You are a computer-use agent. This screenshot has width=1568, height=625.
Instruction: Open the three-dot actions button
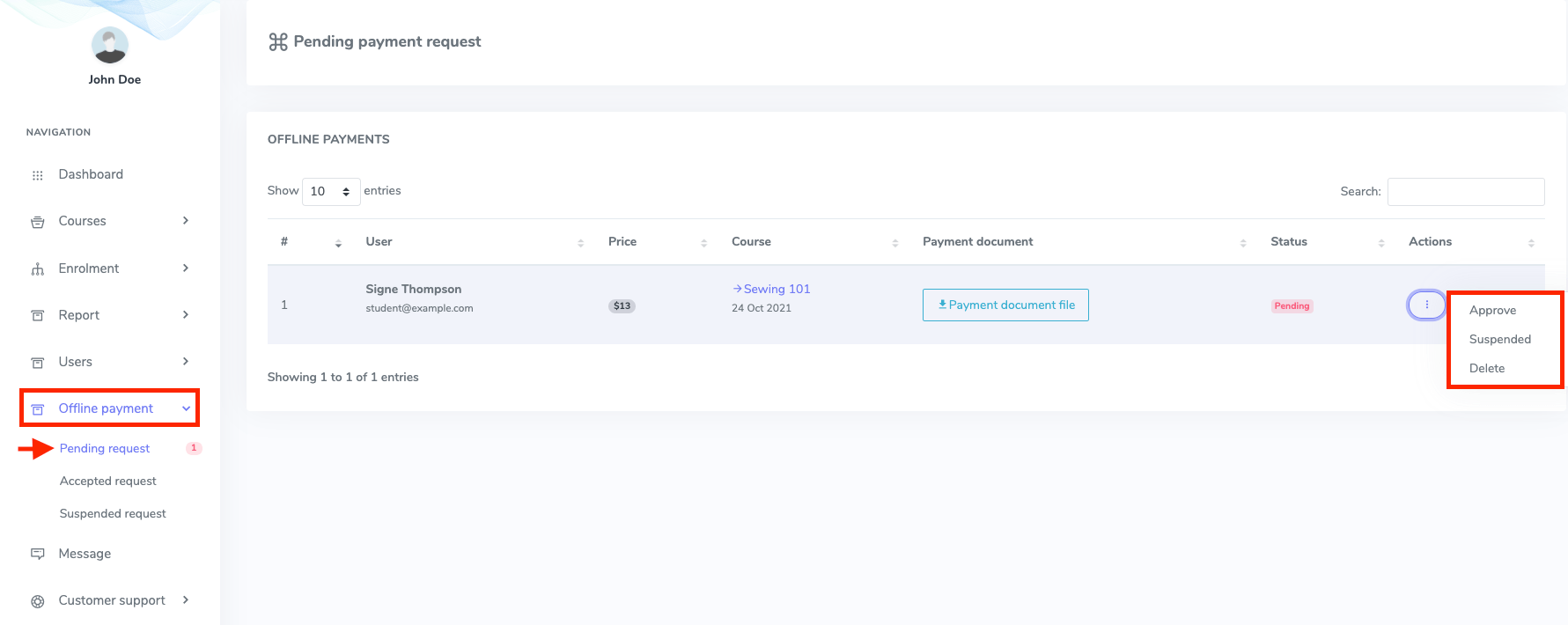click(1426, 305)
